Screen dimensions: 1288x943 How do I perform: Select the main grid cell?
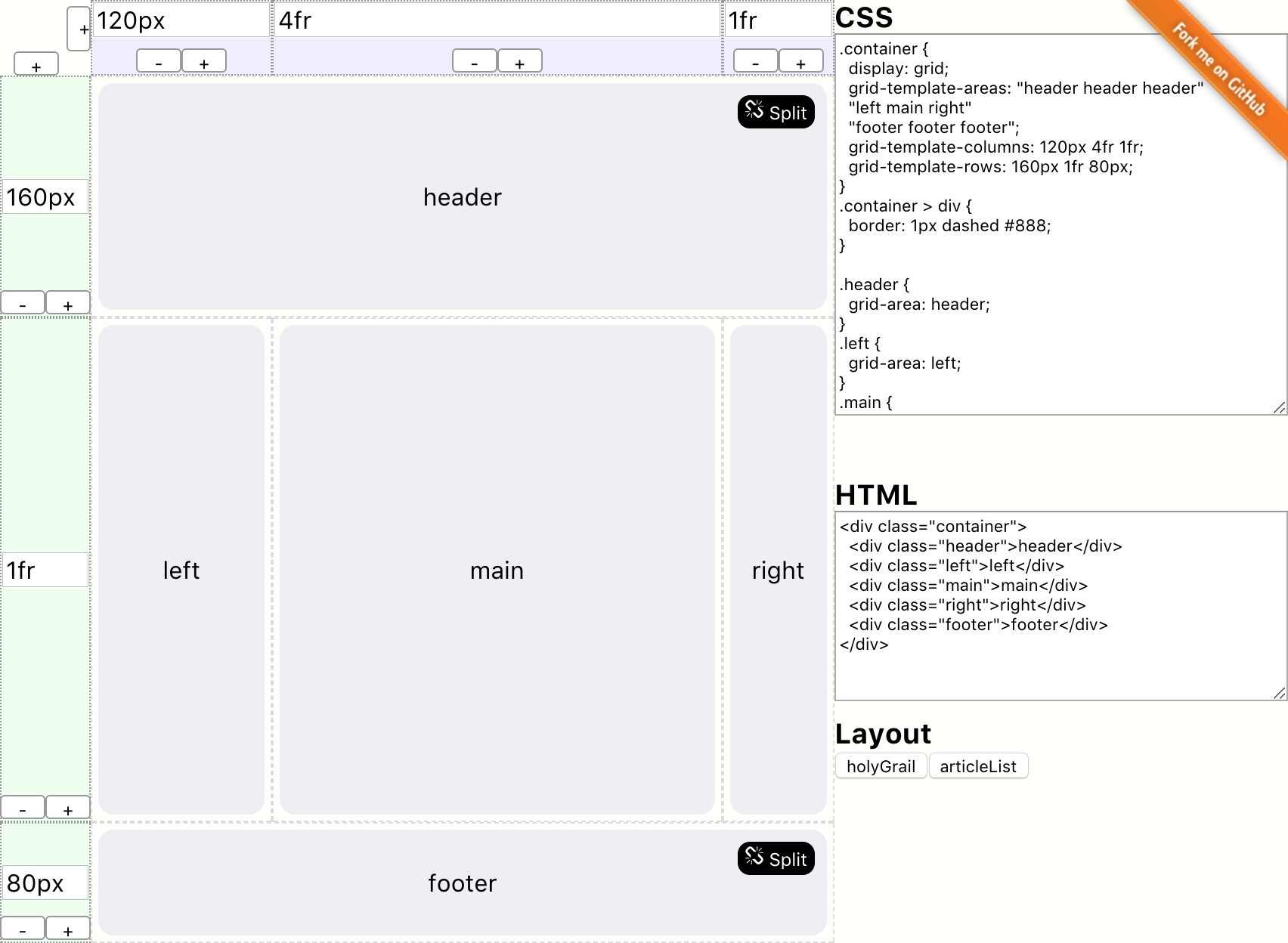(x=496, y=570)
